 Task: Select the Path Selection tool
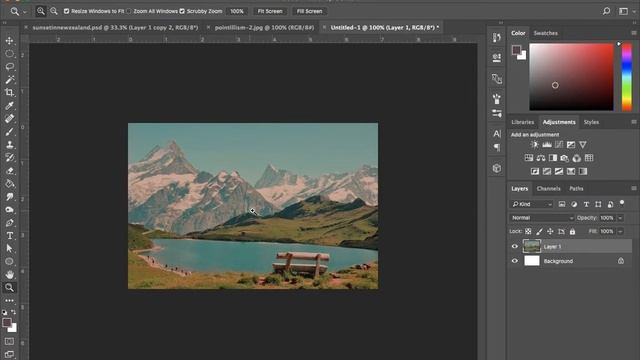[9, 249]
